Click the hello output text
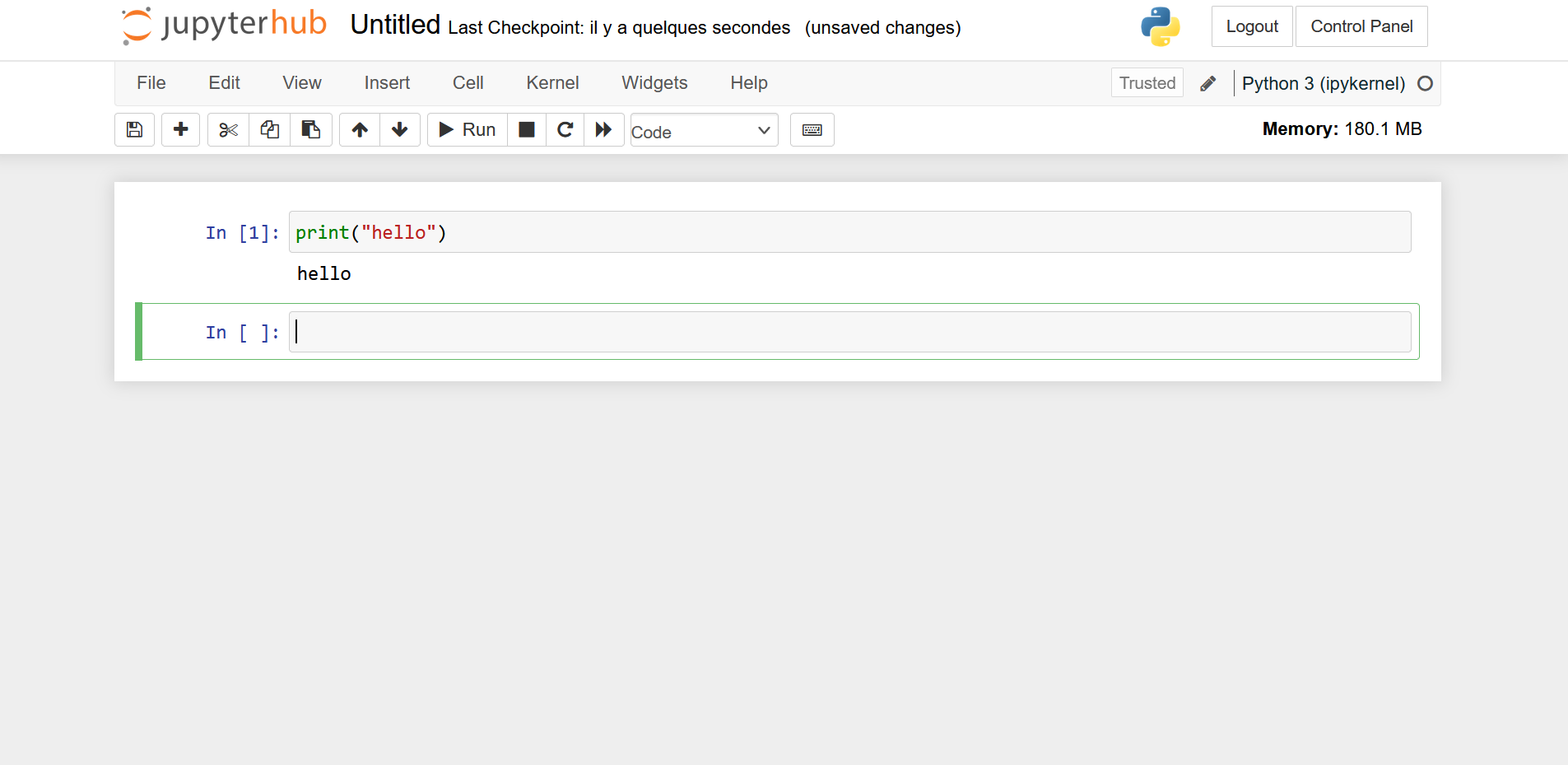The width and height of the screenshot is (1568, 765). point(324,273)
